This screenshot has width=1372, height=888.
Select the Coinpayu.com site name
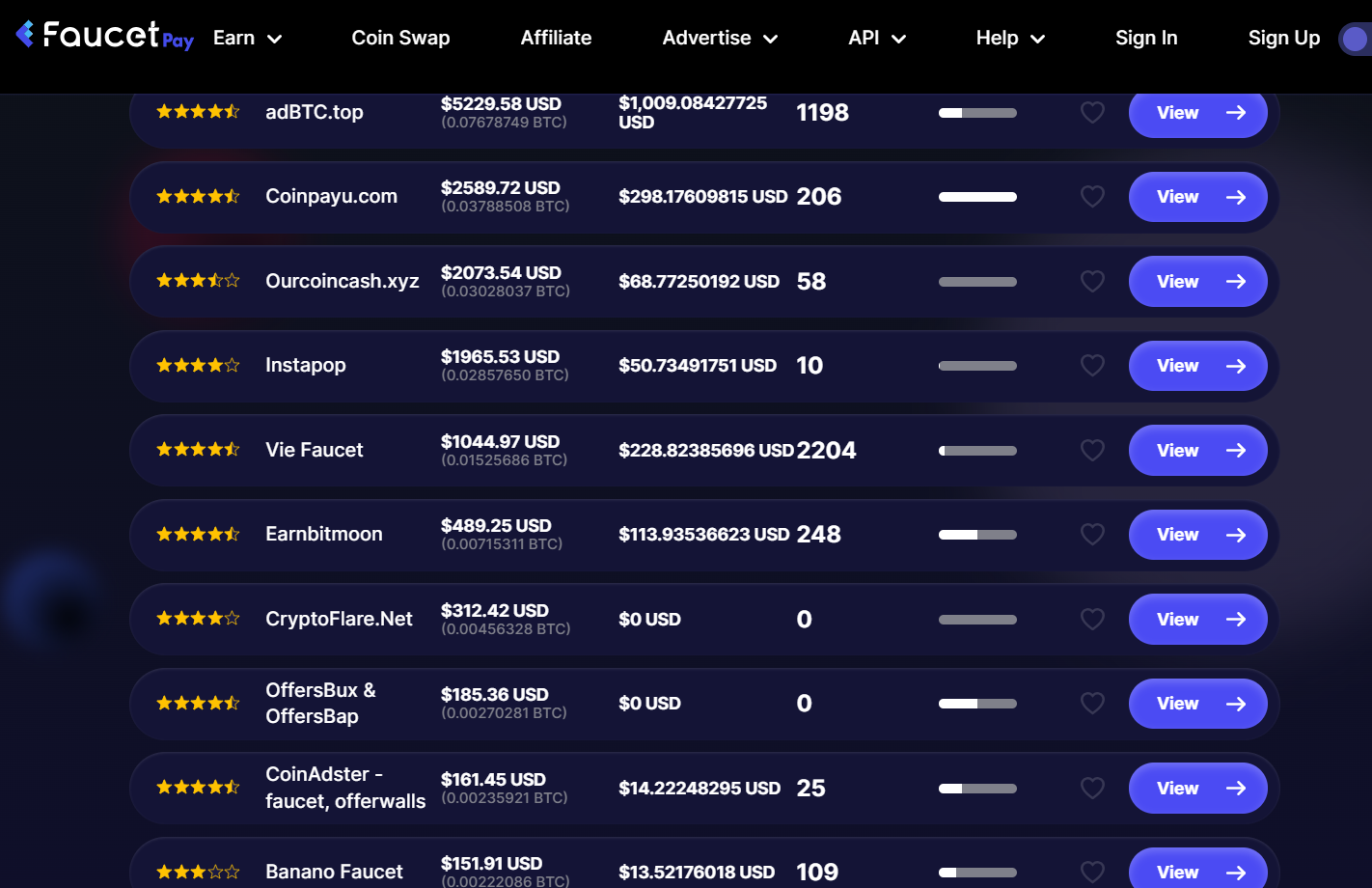(x=331, y=196)
